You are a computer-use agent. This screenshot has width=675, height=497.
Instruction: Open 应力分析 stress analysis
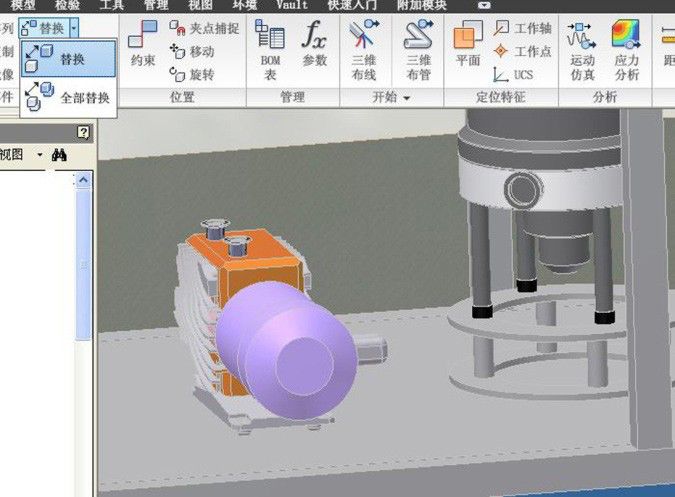point(626,50)
